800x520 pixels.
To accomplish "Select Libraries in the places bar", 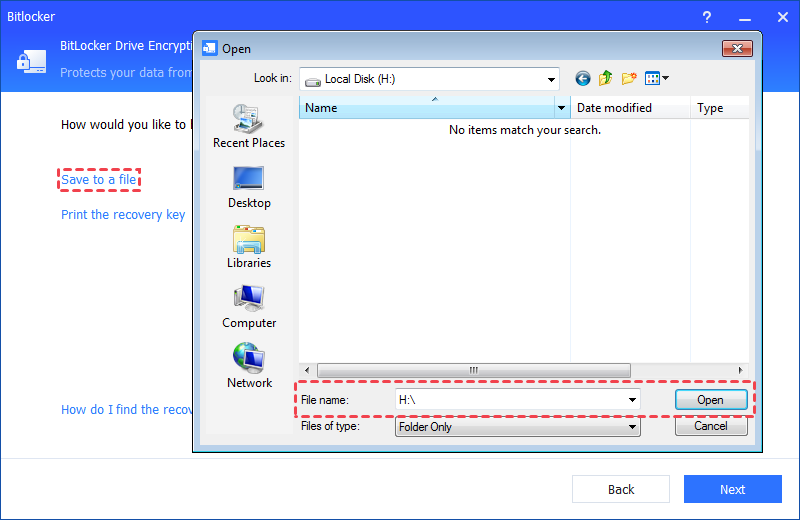I will [x=249, y=247].
